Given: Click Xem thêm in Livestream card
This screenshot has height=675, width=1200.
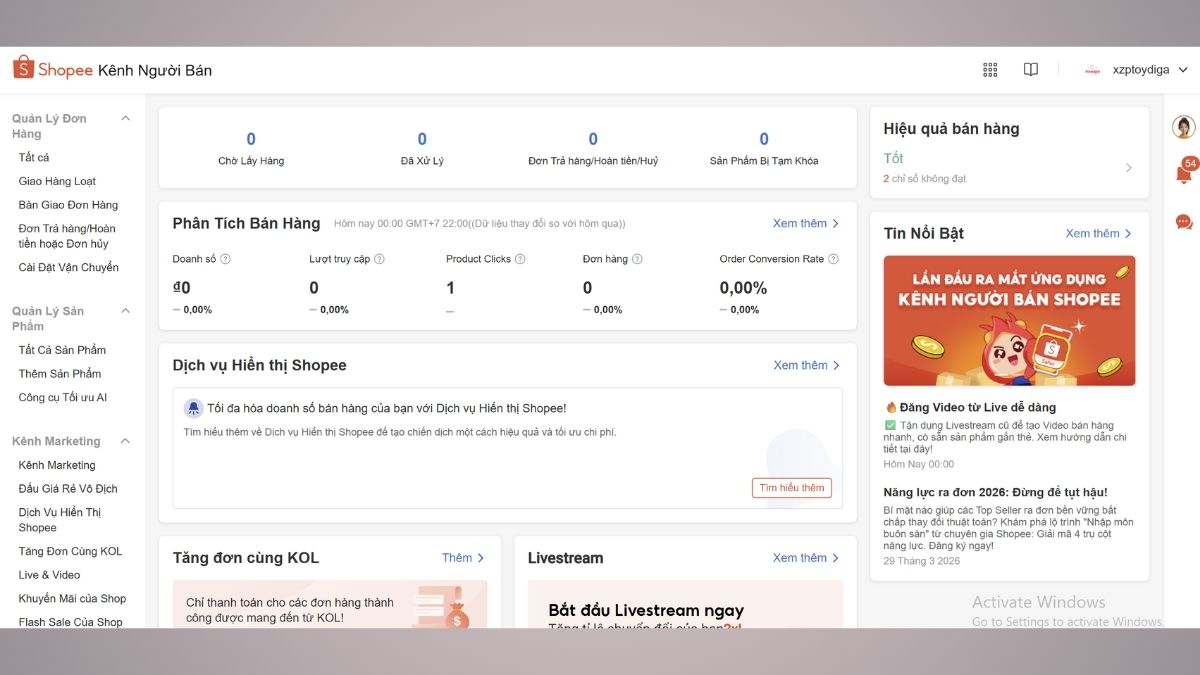Looking at the screenshot, I should pos(806,558).
